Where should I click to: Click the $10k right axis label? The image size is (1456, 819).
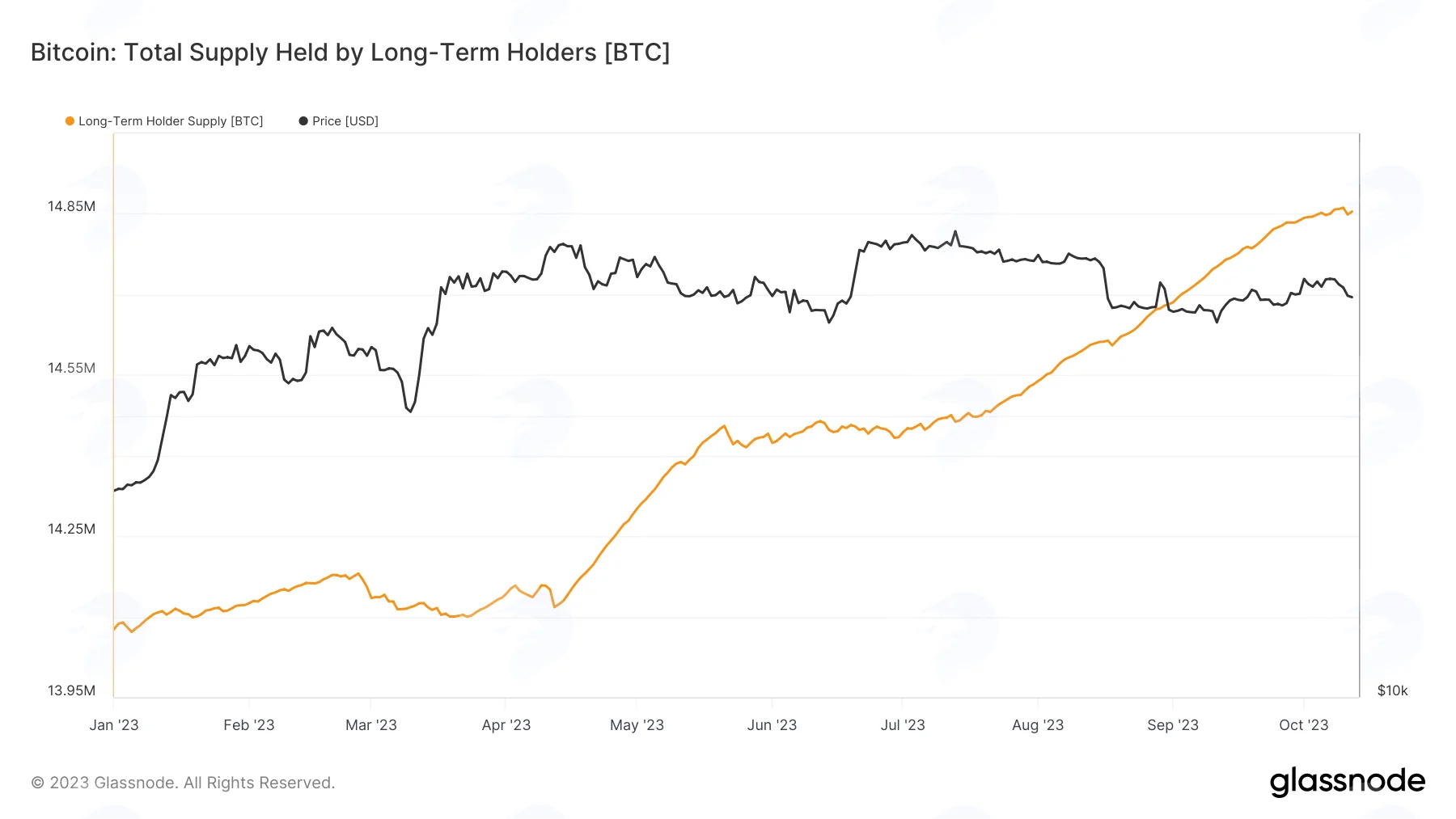tap(1393, 690)
